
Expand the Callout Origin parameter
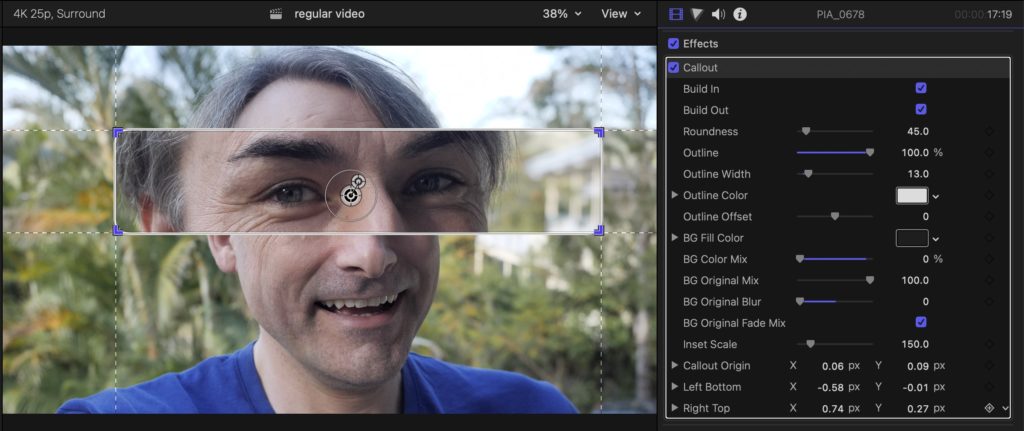[x=675, y=366]
